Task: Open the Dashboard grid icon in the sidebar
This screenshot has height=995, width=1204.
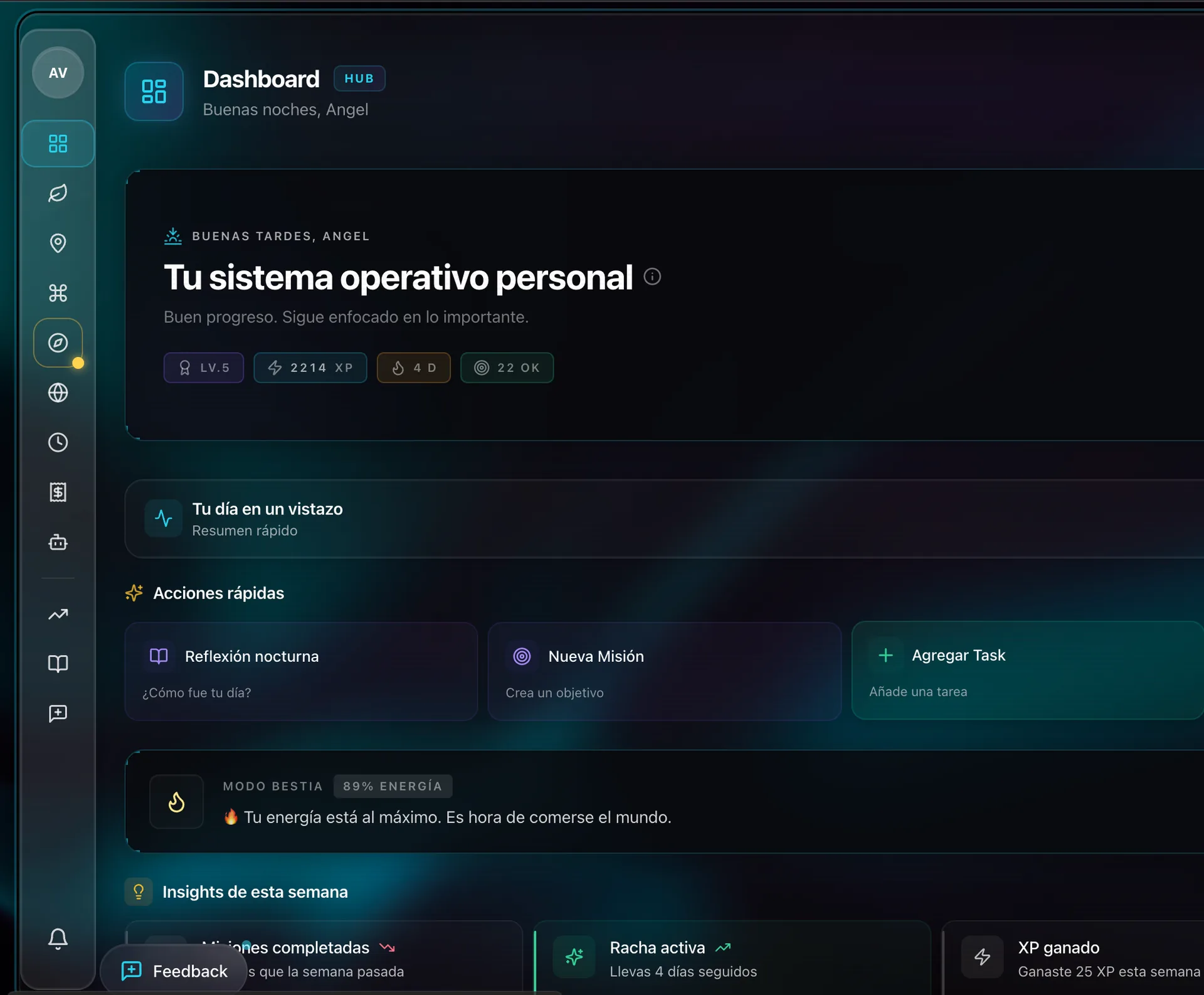Action: (58, 143)
